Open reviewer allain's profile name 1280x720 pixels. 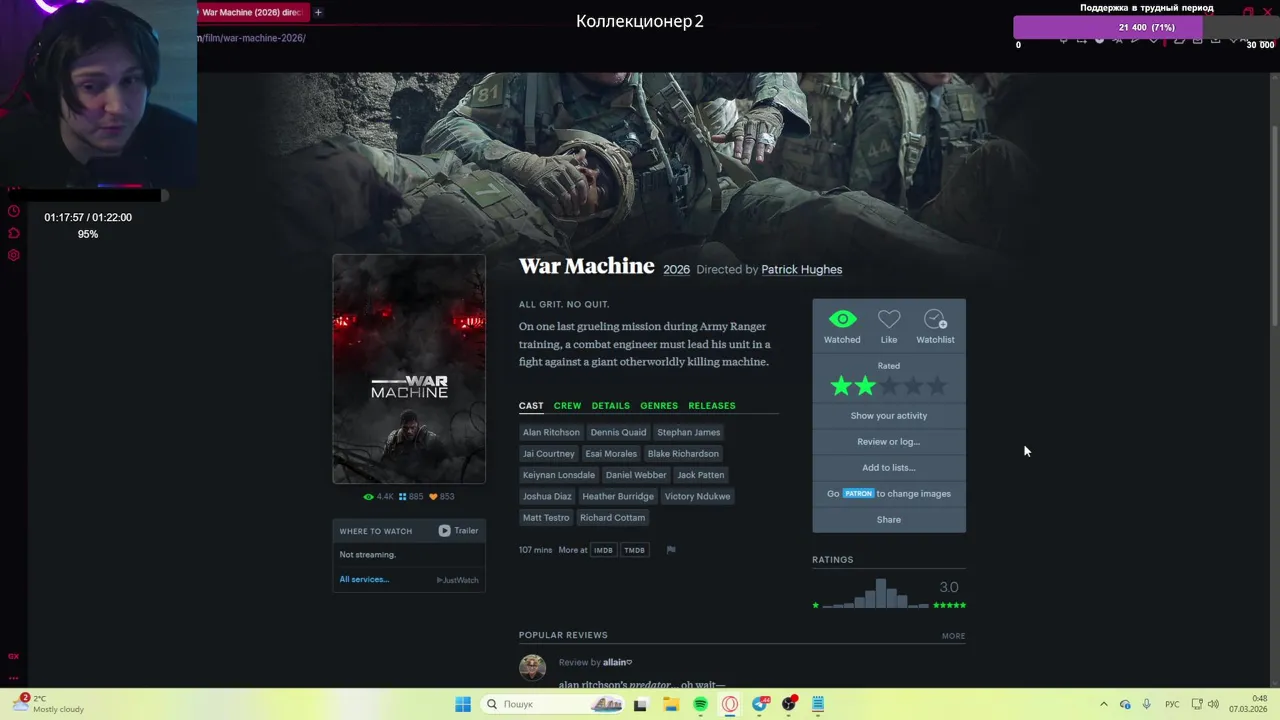pos(617,663)
